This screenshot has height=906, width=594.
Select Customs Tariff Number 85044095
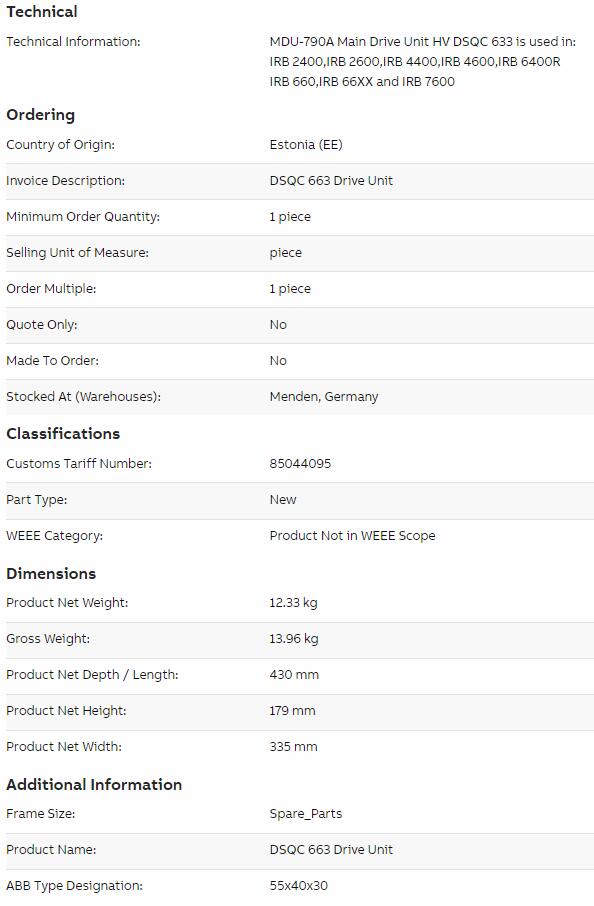point(300,463)
